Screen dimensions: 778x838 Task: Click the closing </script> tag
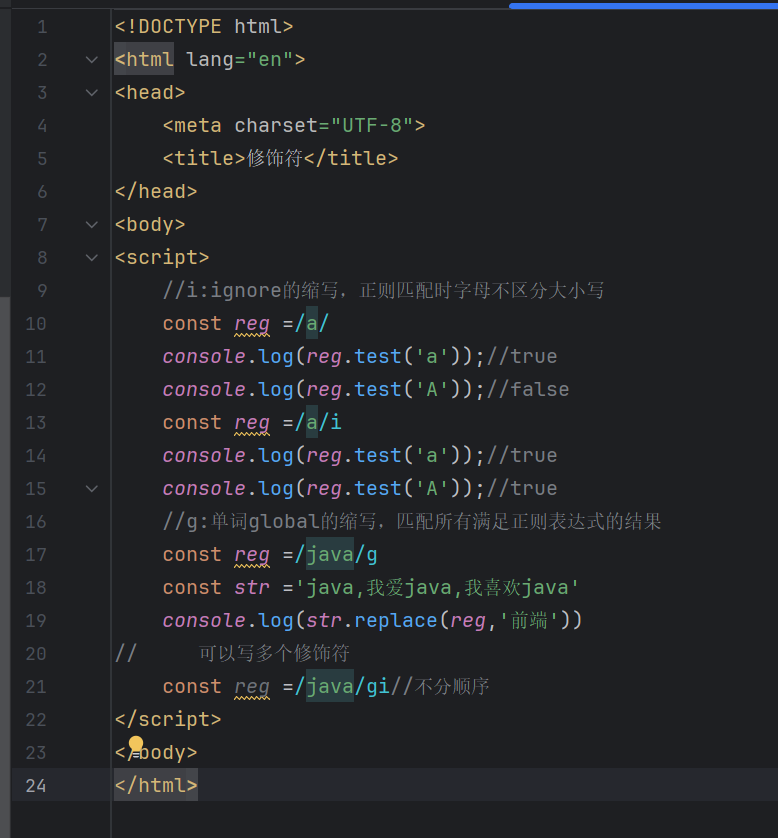pos(168,720)
